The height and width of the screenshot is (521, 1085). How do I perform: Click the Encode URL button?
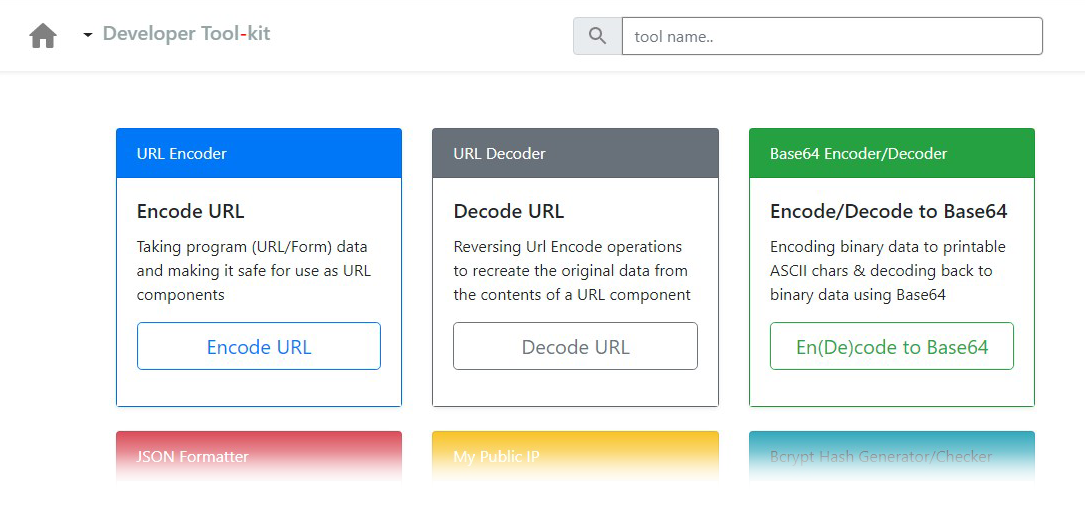[x=259, y=346]
